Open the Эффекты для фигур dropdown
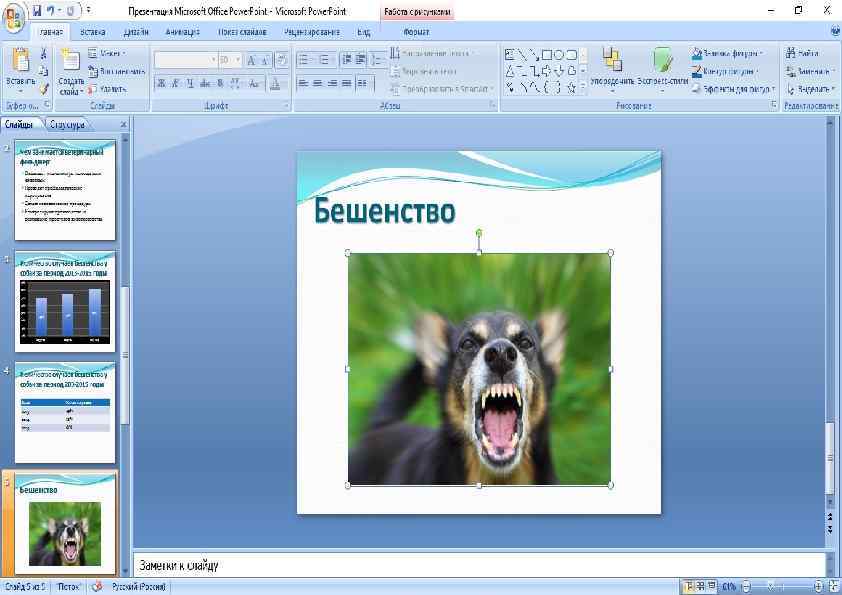The image size is (842, 595). [734, 89]
